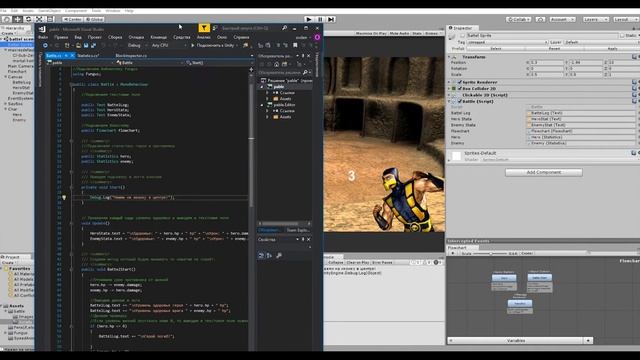Click the Save icon in Visual Studio
640x360 pixels.
coord(86,45)
